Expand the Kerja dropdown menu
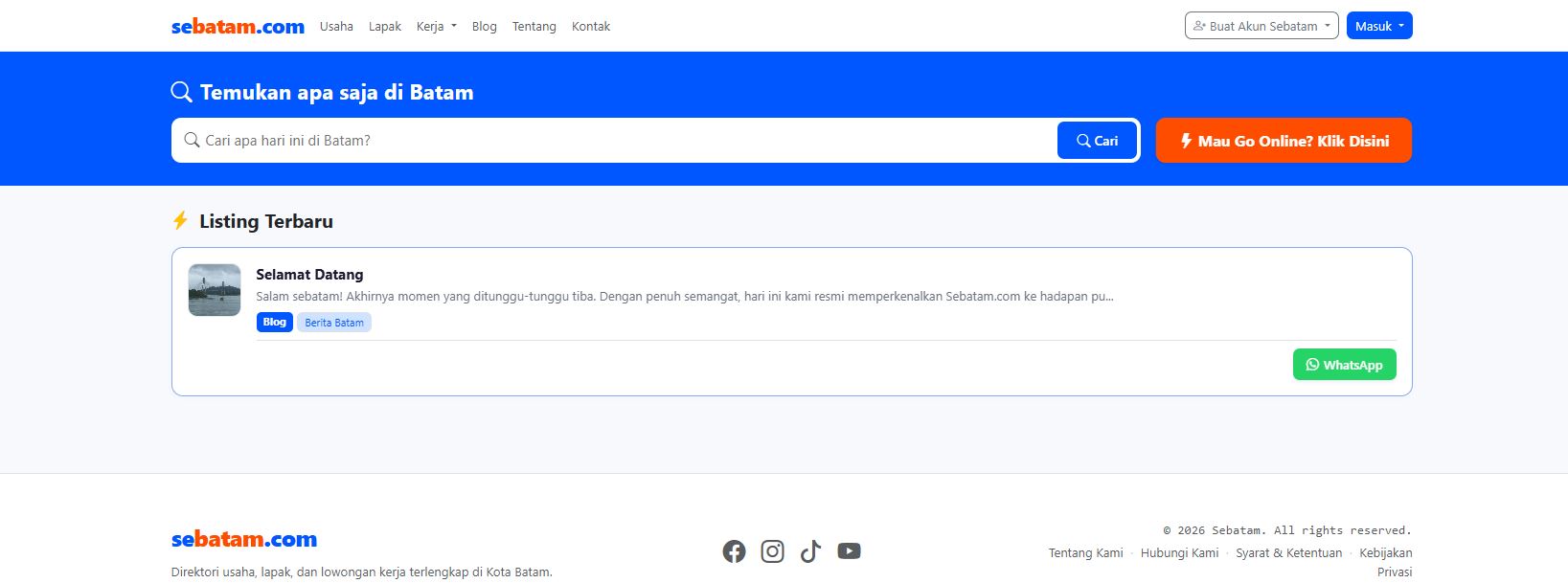The width and height of the screenshot is (1568, 583). coord(436,27)
